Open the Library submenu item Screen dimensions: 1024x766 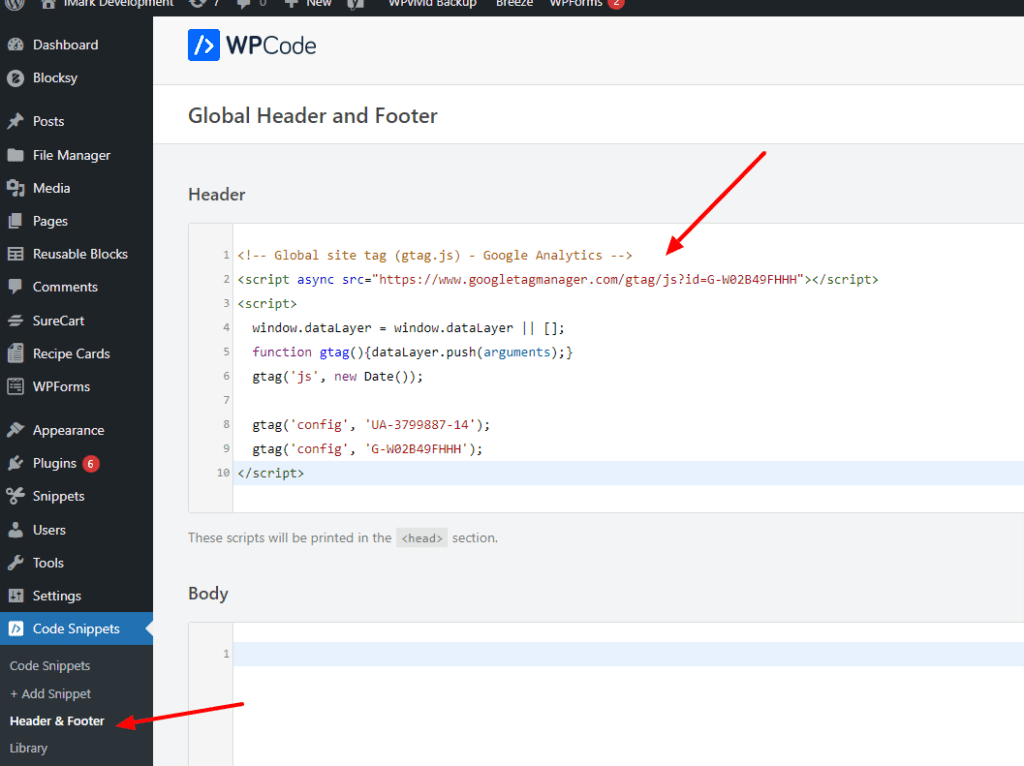[29, 748]
